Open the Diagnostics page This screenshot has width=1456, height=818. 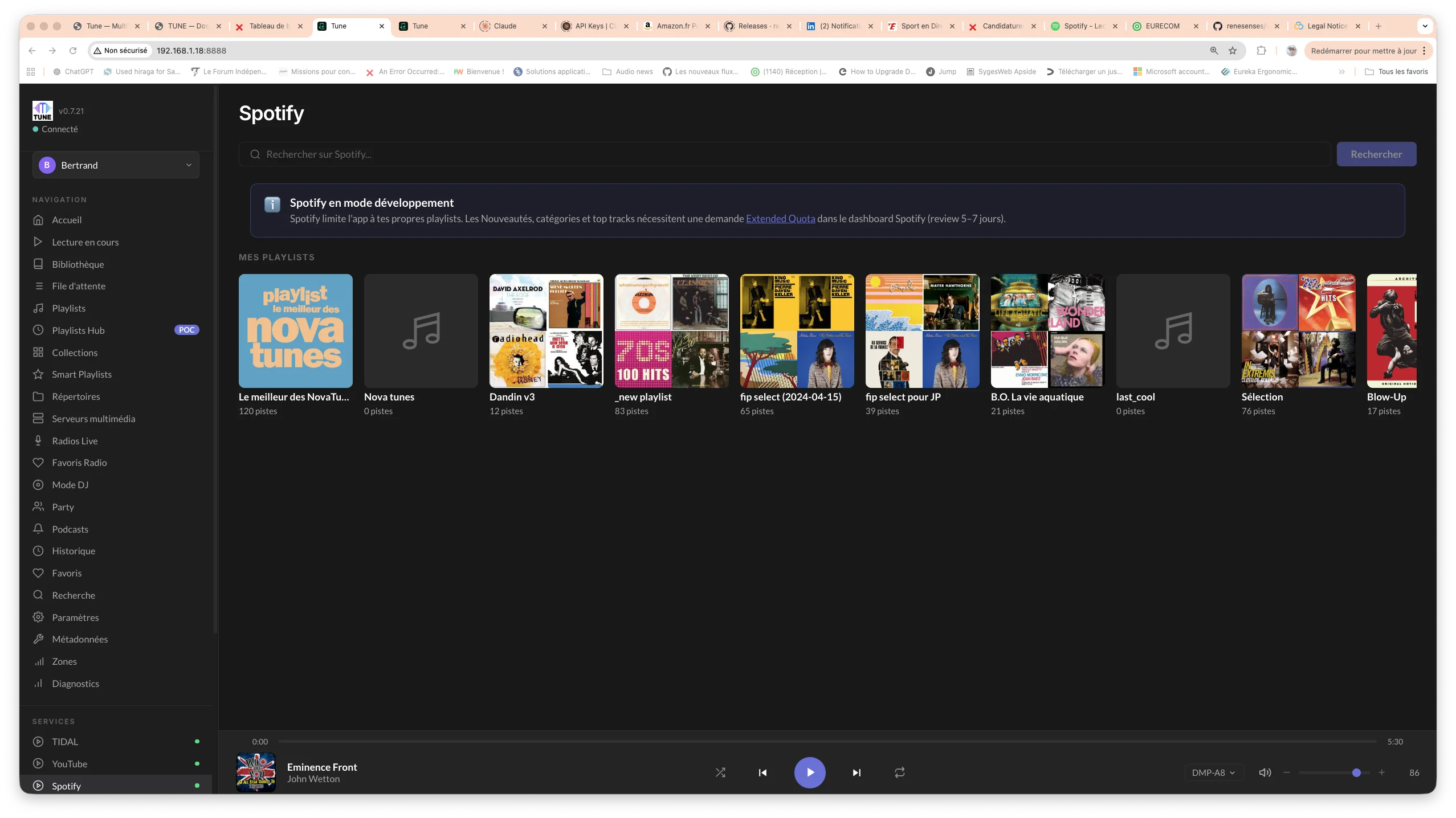point(116,684)
